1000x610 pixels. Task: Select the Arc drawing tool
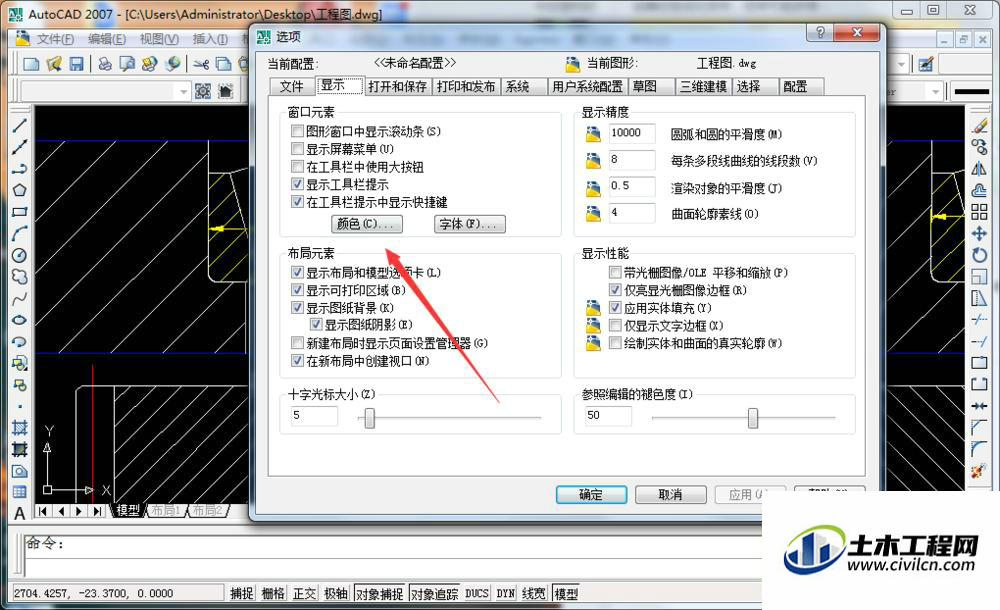19,234
